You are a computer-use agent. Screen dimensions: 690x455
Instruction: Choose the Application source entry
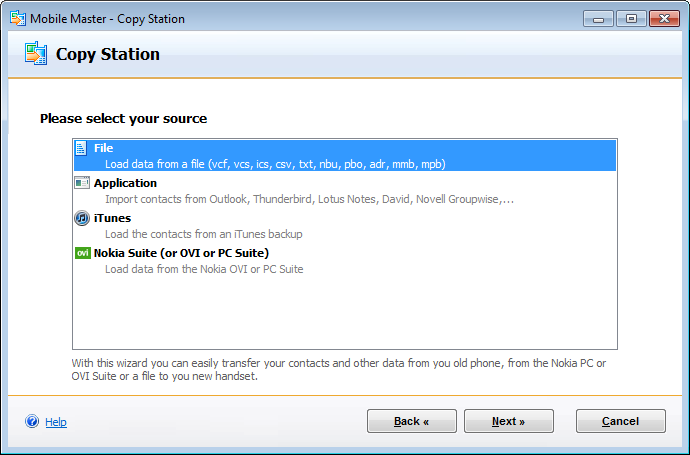click(125, 183)
